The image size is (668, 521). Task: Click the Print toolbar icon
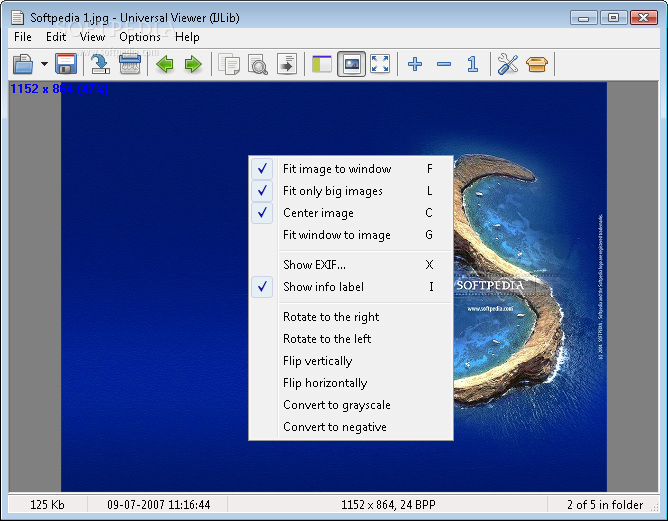(130, 64)
